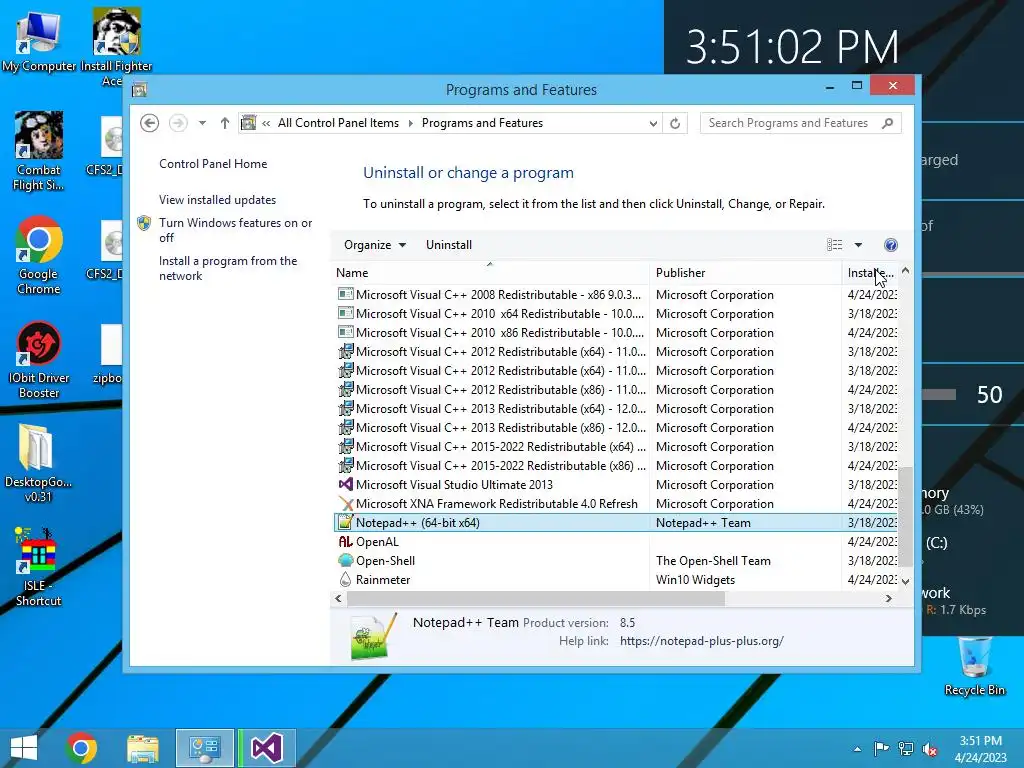The width and height of the screenshot is (1024, 768).
Task: Click Notepad++ Team publisher cell
Action: [x=703, y=523]
